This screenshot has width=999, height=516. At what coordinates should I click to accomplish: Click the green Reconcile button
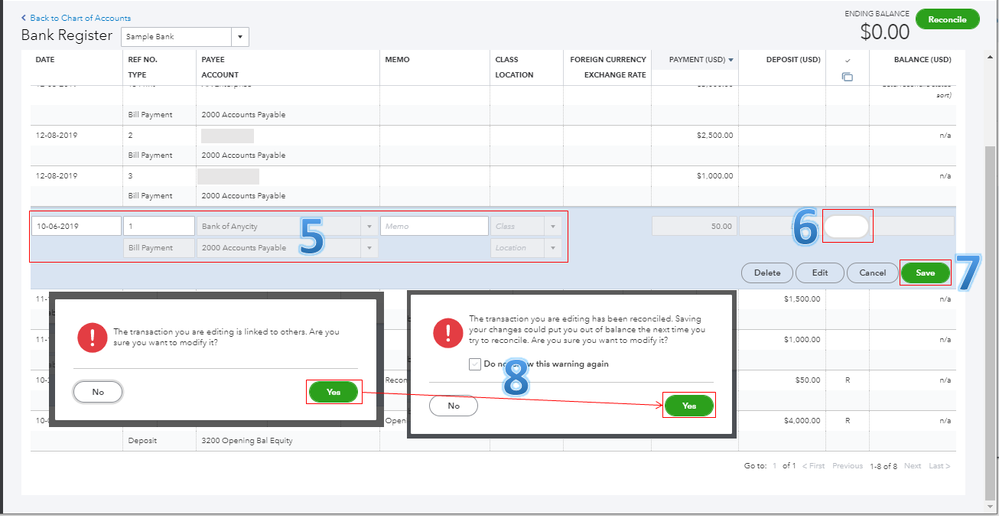[x=947, y=20]
